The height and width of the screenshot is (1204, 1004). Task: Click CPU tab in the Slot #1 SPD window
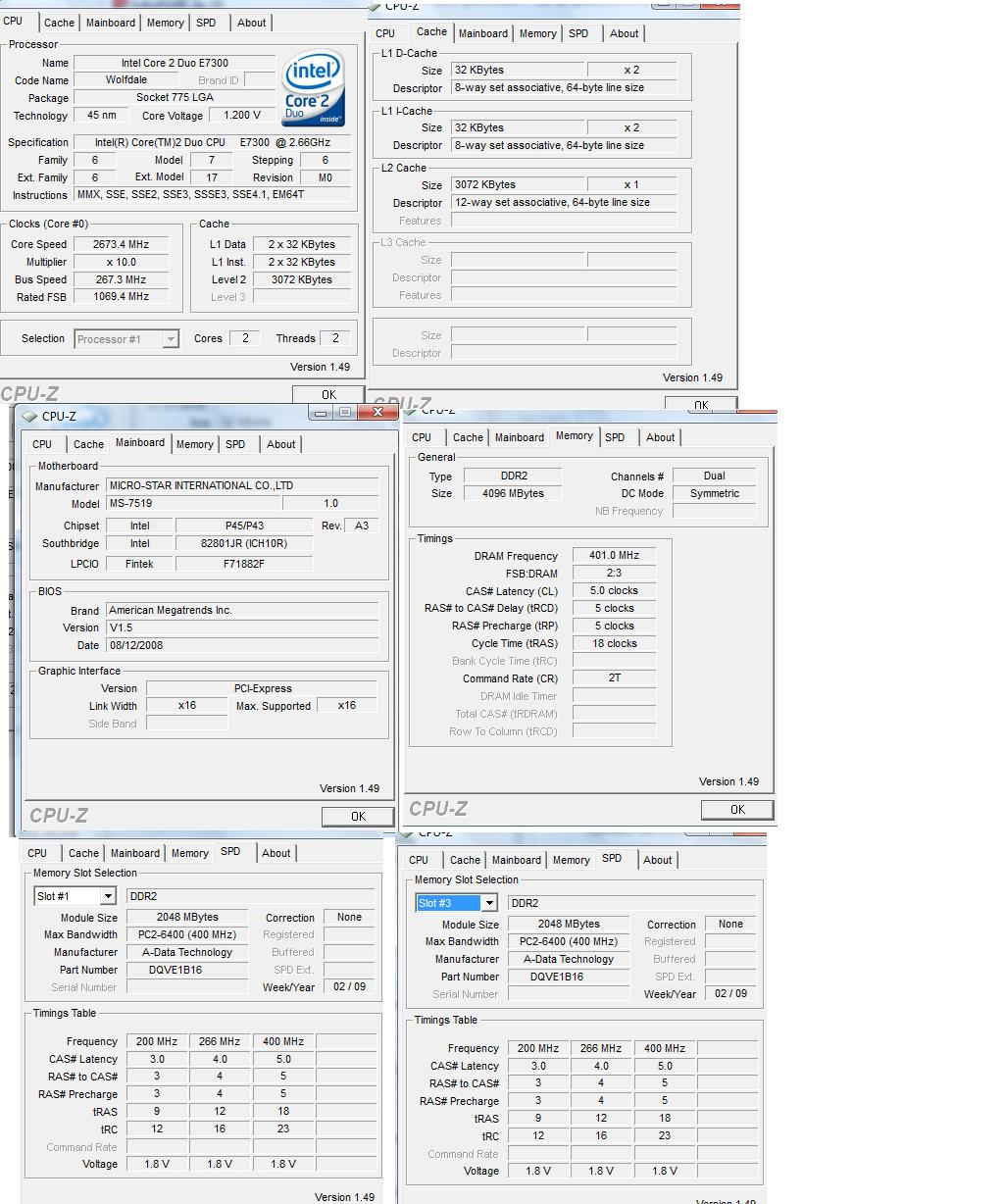coord(37,853)
